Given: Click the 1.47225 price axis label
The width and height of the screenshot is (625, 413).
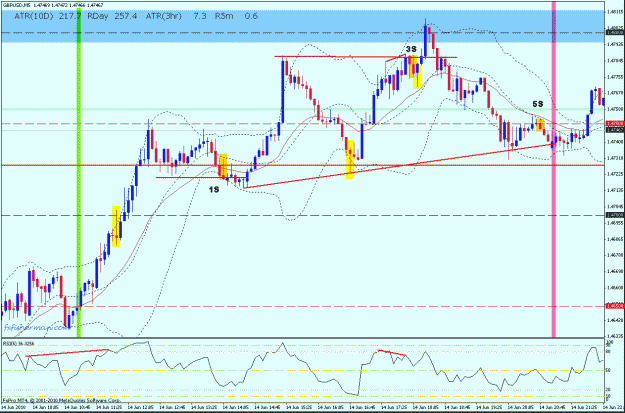Looking at the screenshot, I should click(613, 174).
